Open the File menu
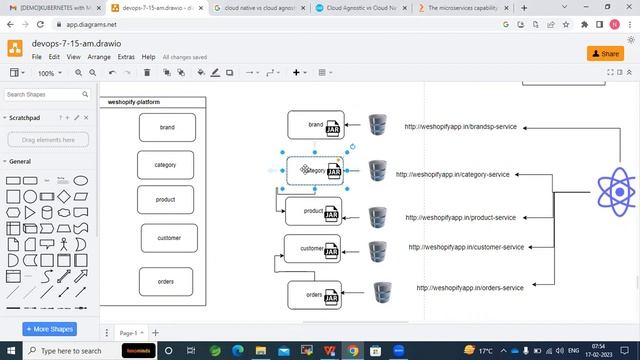 point(37,57)
